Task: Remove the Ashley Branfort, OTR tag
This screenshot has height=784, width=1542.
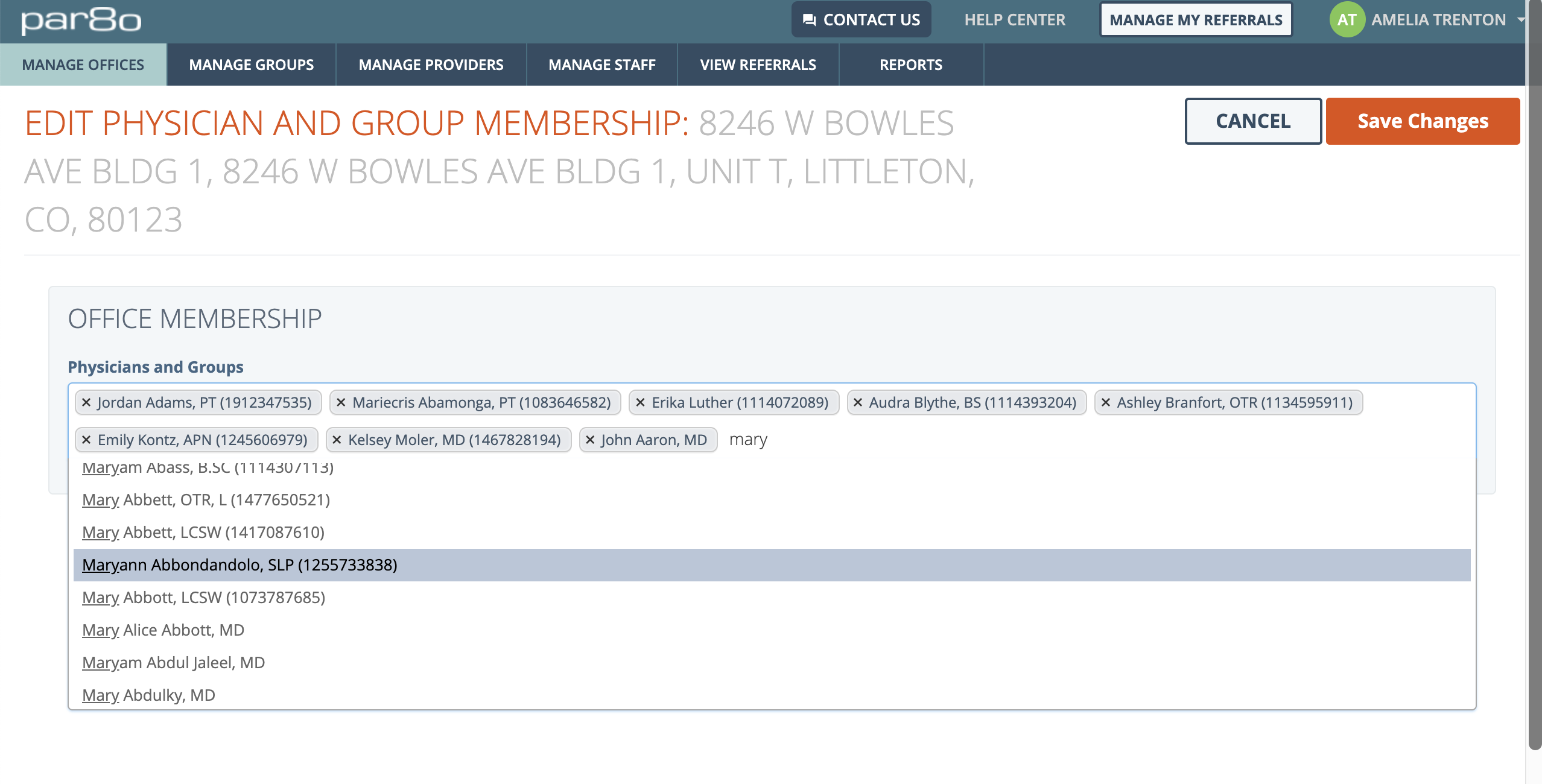Action: coord(1106,402)
